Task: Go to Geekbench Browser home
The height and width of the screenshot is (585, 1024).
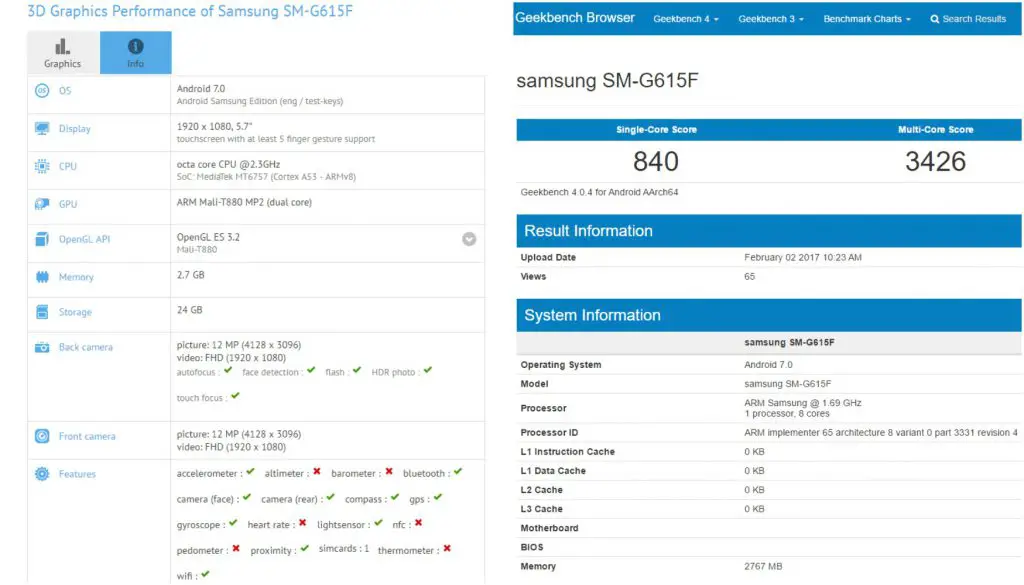Action: pyautogui.click(x=575, y=18)
